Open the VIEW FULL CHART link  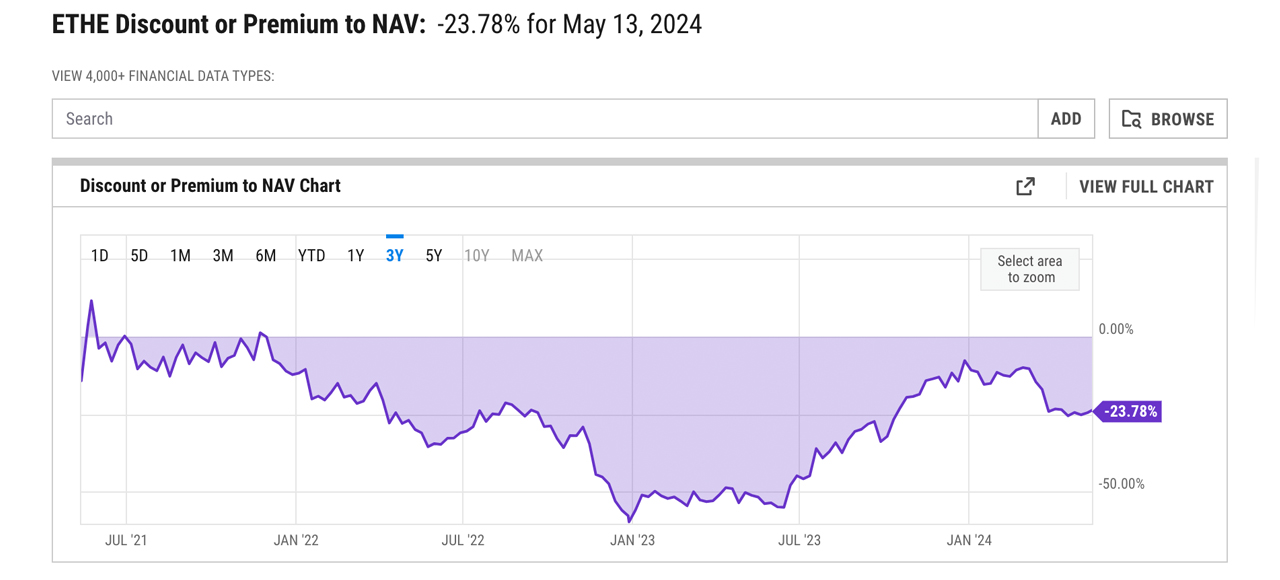click(1146, 187)
